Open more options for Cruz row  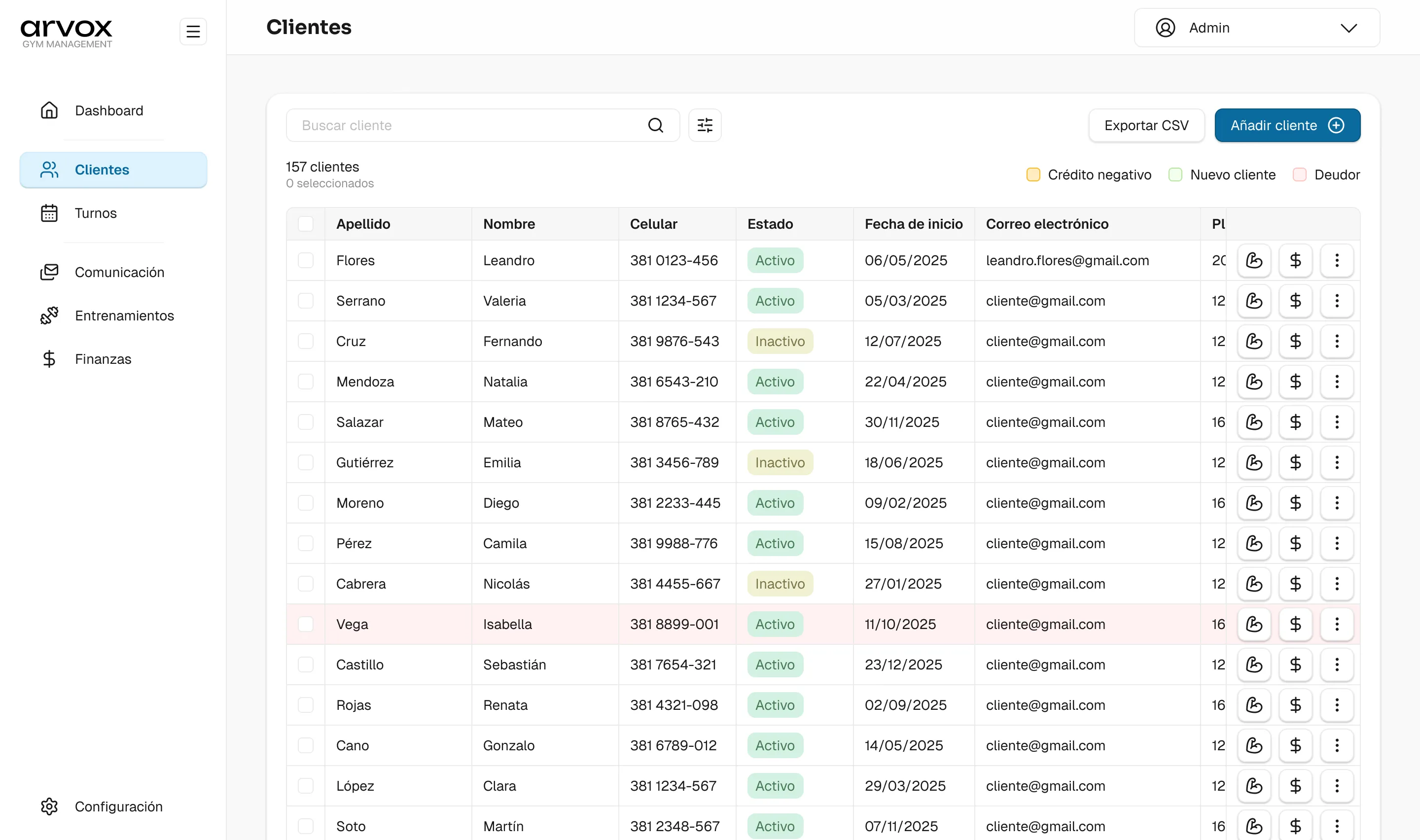[1337, 341]
